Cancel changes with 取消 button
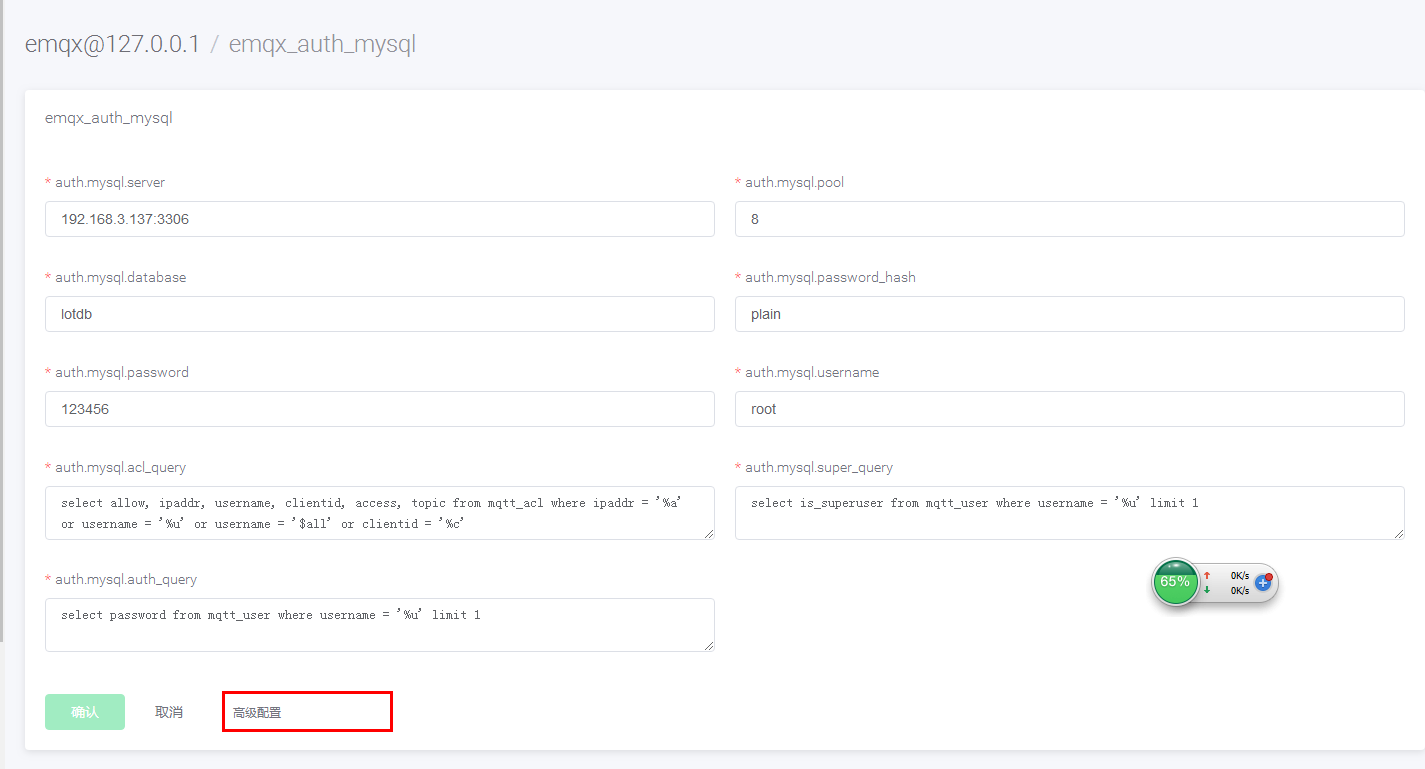1425x769 pixels. click(169, 712)
